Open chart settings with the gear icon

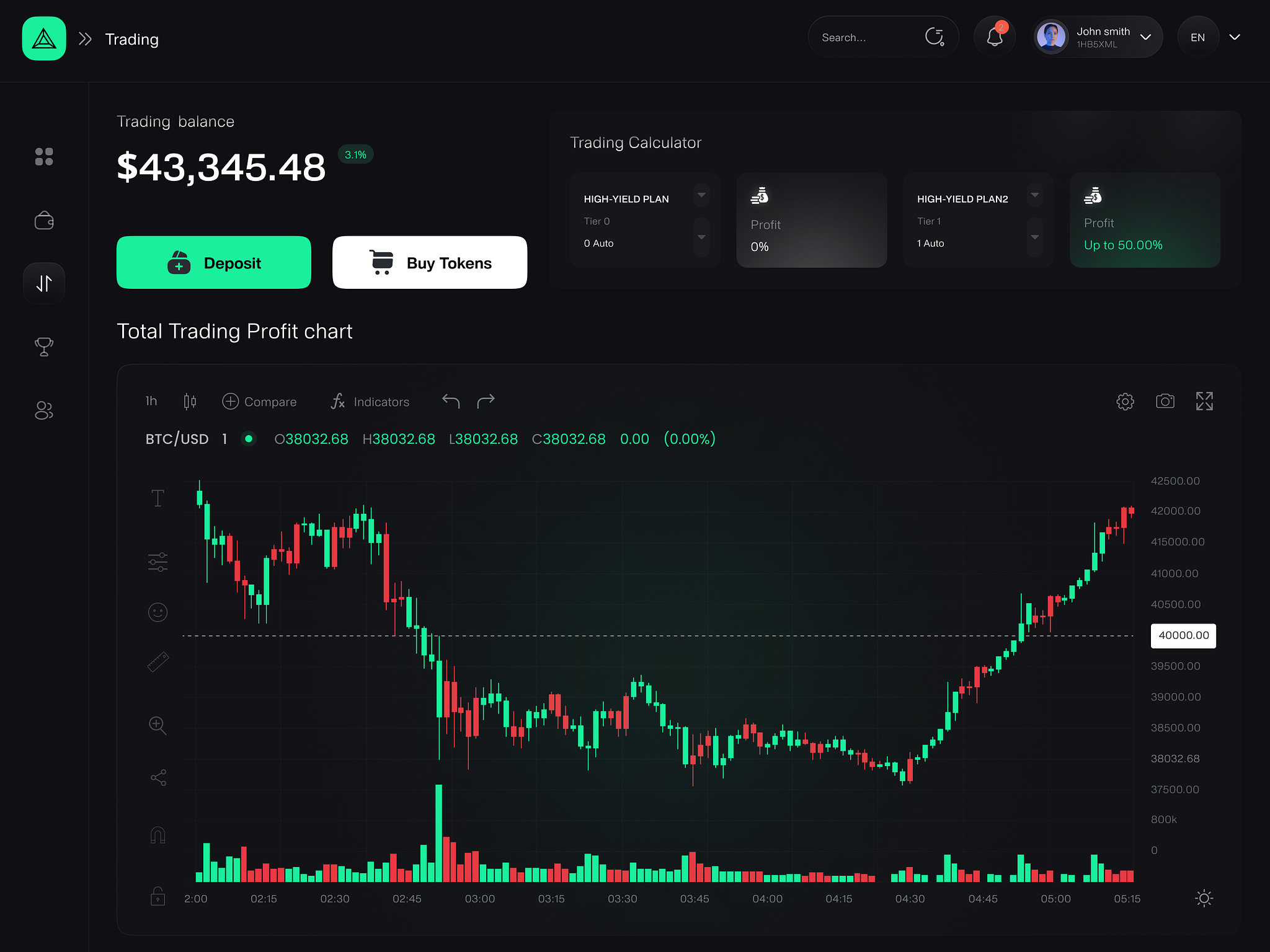[x=1125, y=401]
